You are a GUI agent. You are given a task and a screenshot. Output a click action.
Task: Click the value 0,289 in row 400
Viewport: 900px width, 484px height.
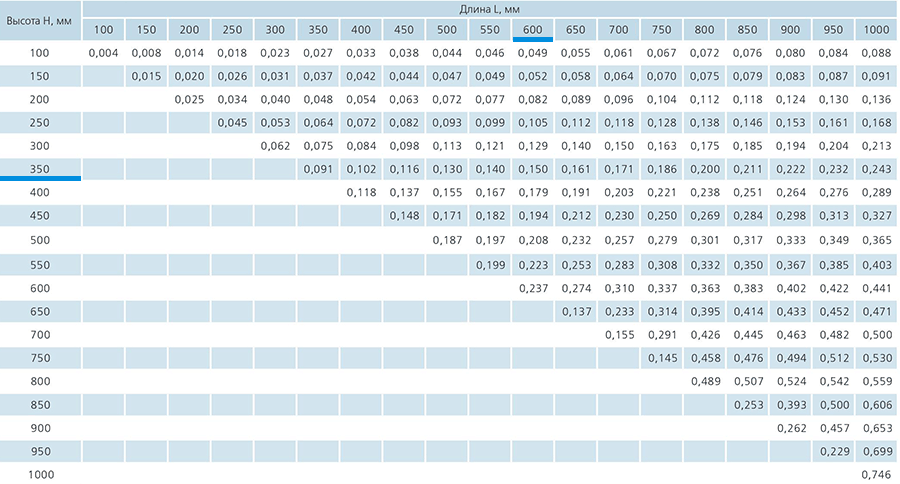[x=876, y=193]
